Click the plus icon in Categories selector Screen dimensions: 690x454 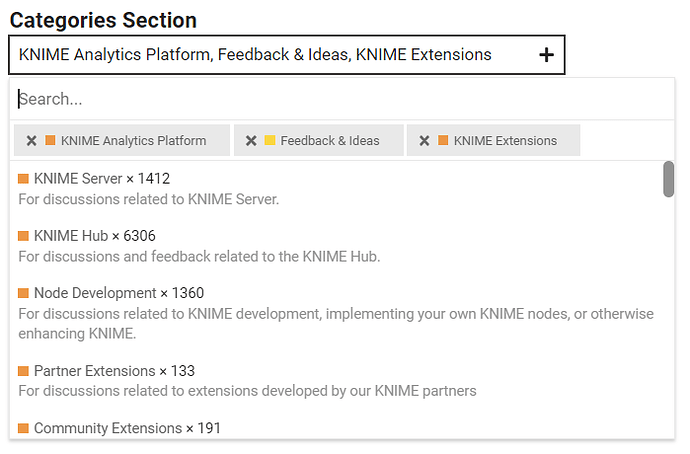[546, 55]
